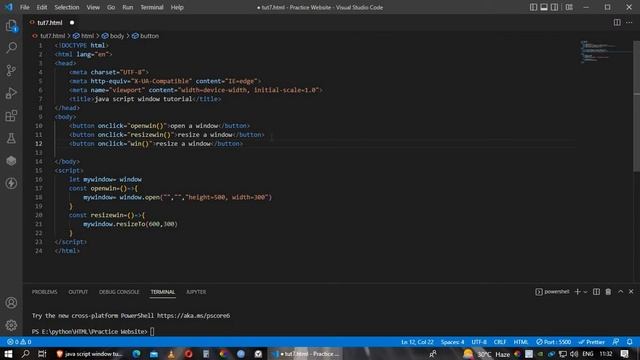
Task: Click the editor vertical scrollbar
Action: 636,106
